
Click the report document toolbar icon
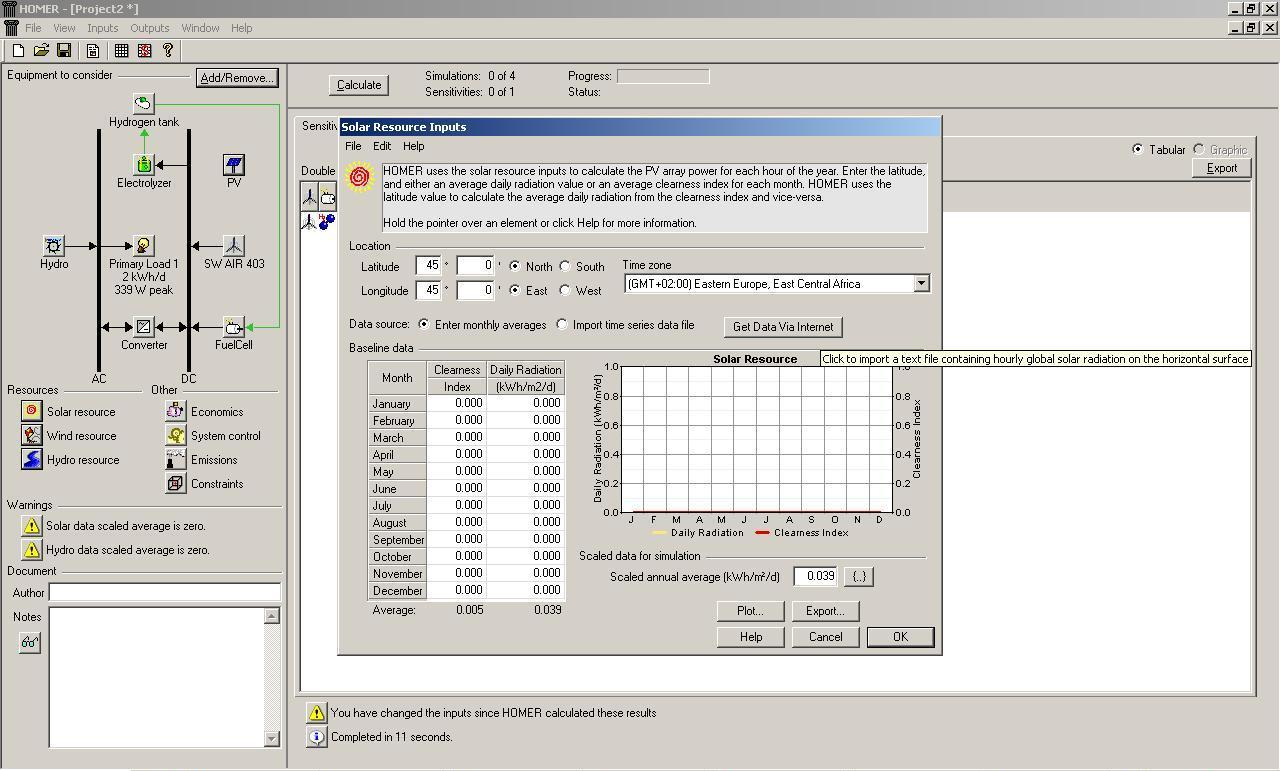[x=93, y=50]
